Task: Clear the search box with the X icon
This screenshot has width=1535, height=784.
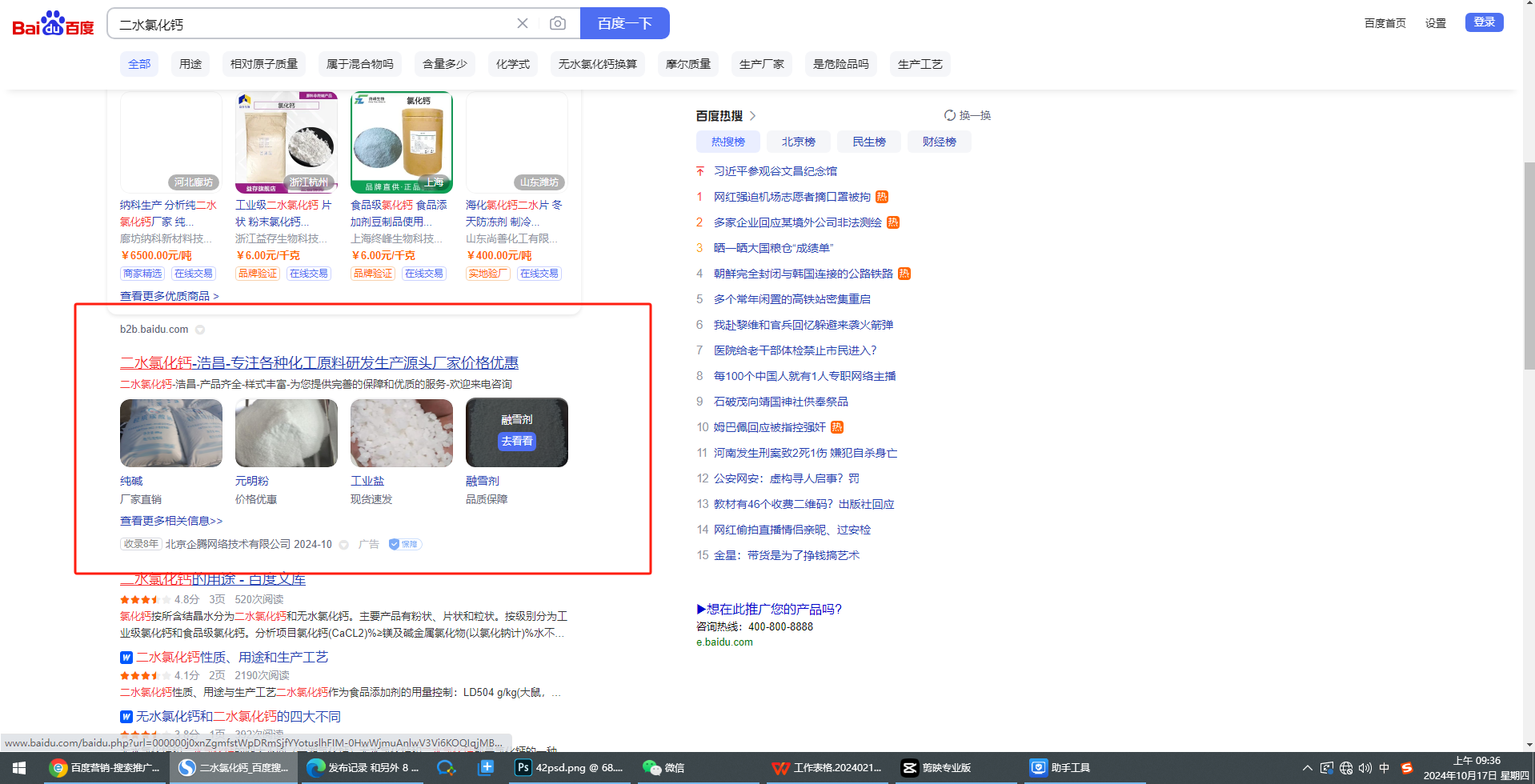Action: [523, 24]
